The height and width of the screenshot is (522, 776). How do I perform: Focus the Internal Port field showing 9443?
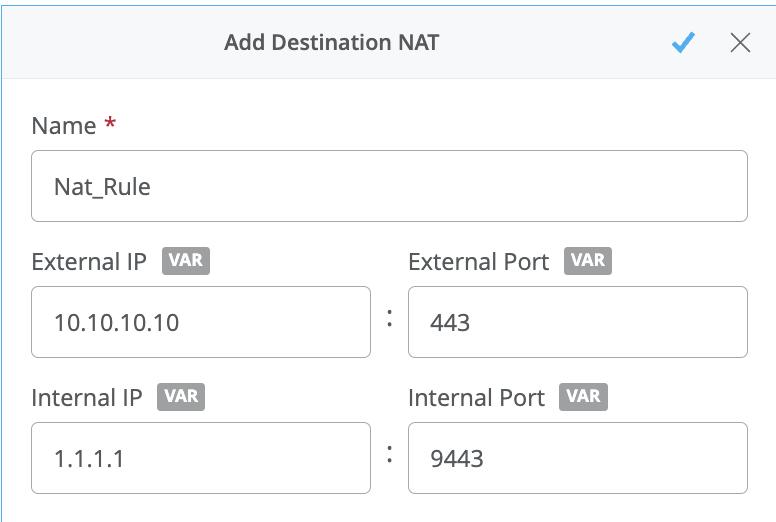577,458
